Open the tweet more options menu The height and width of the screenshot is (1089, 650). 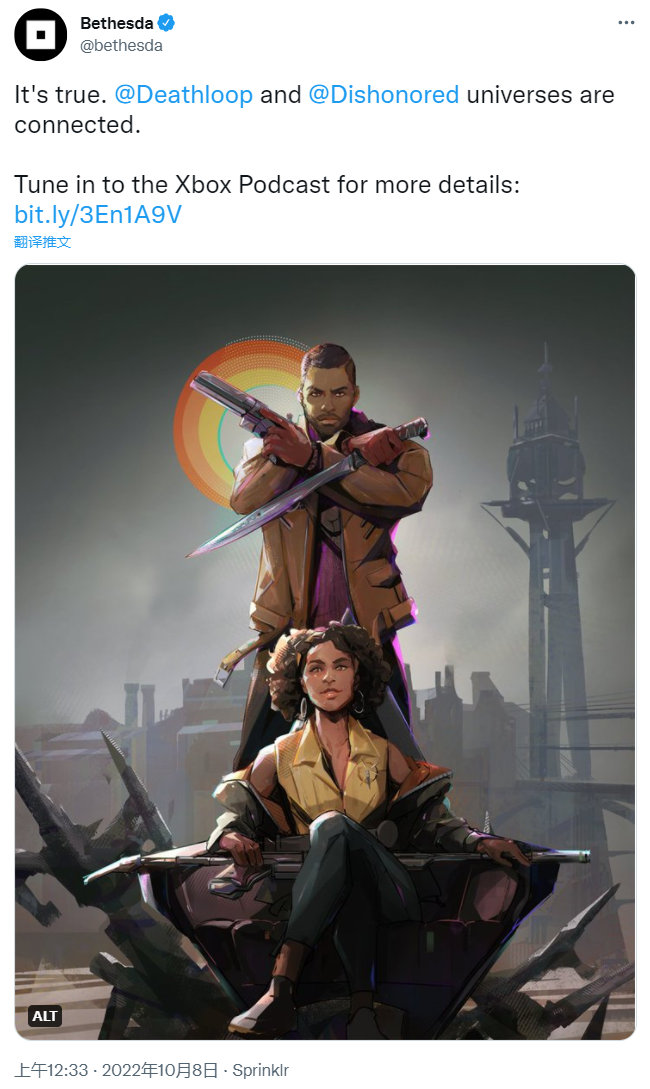click(x=626, y=23)
